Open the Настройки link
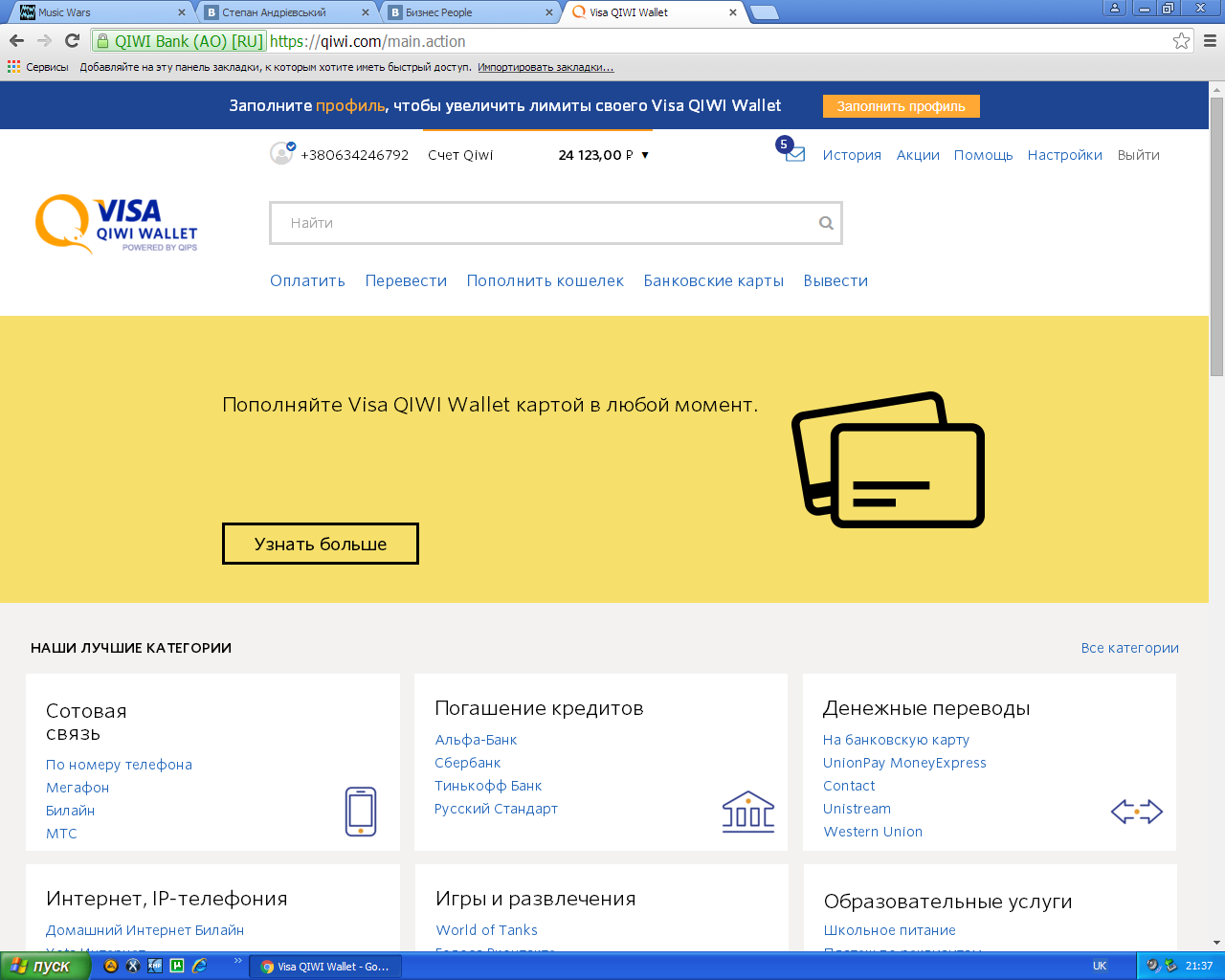Screen dimensions: 1225x980 1064,155
